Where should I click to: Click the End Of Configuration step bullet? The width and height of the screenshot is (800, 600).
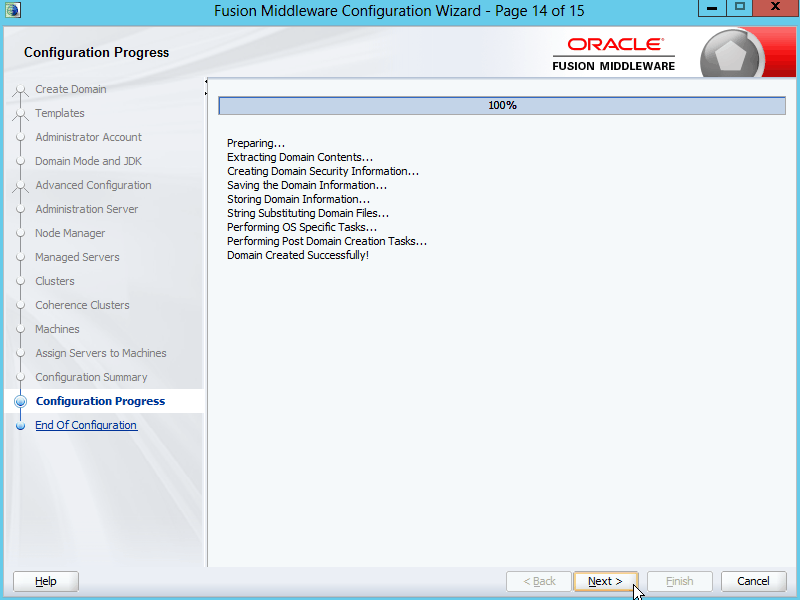[x=20, y=426]
